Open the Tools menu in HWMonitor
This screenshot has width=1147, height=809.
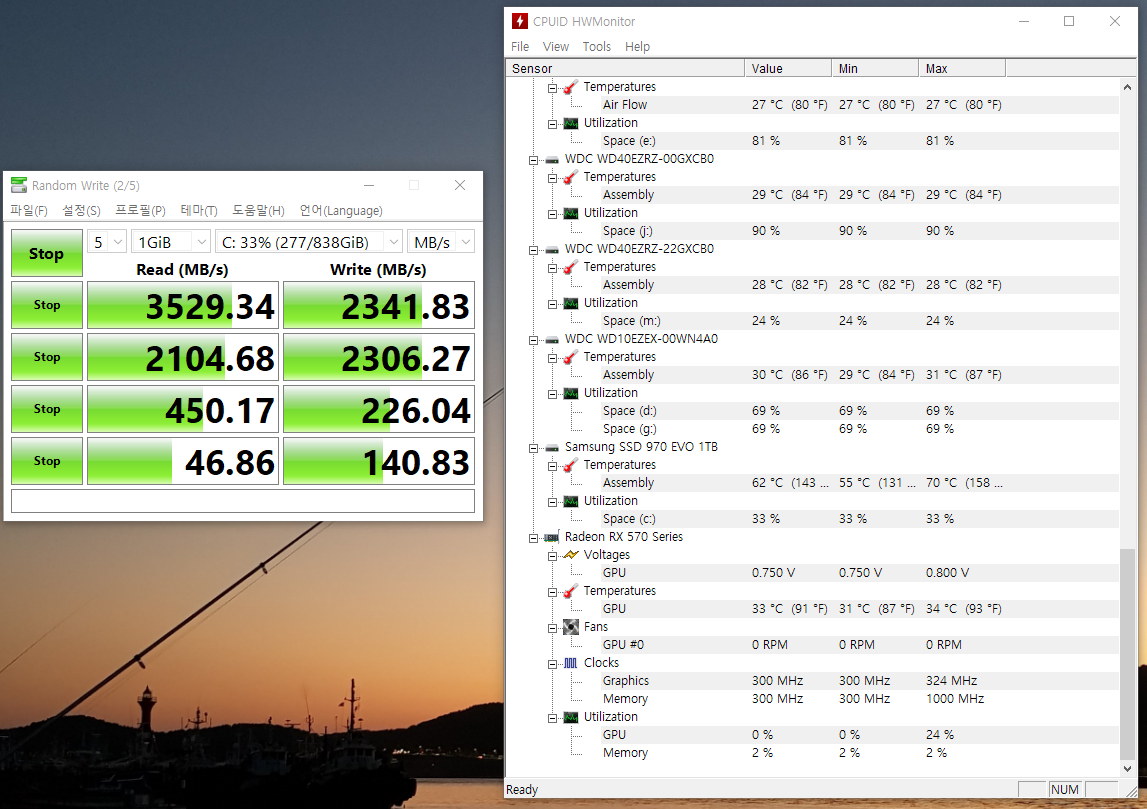click(597, 46)
